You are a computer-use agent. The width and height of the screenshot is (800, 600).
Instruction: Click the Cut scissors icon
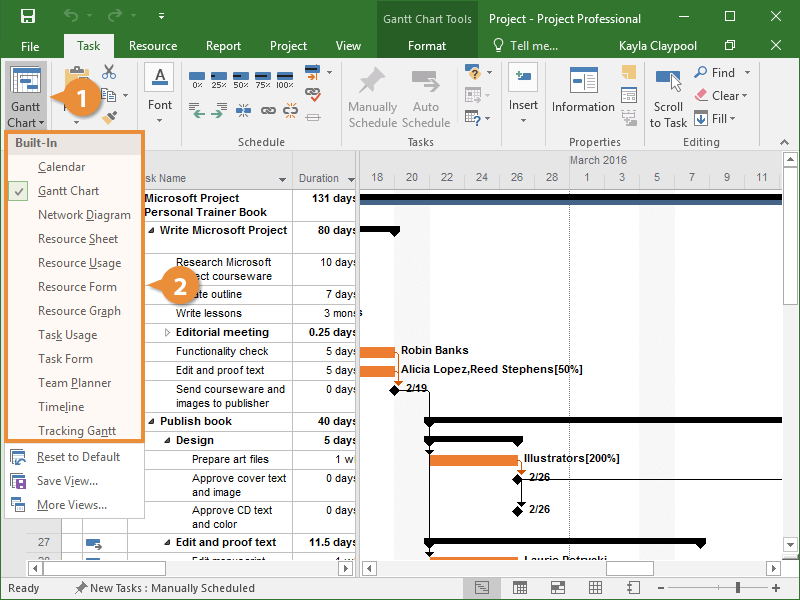109,72
